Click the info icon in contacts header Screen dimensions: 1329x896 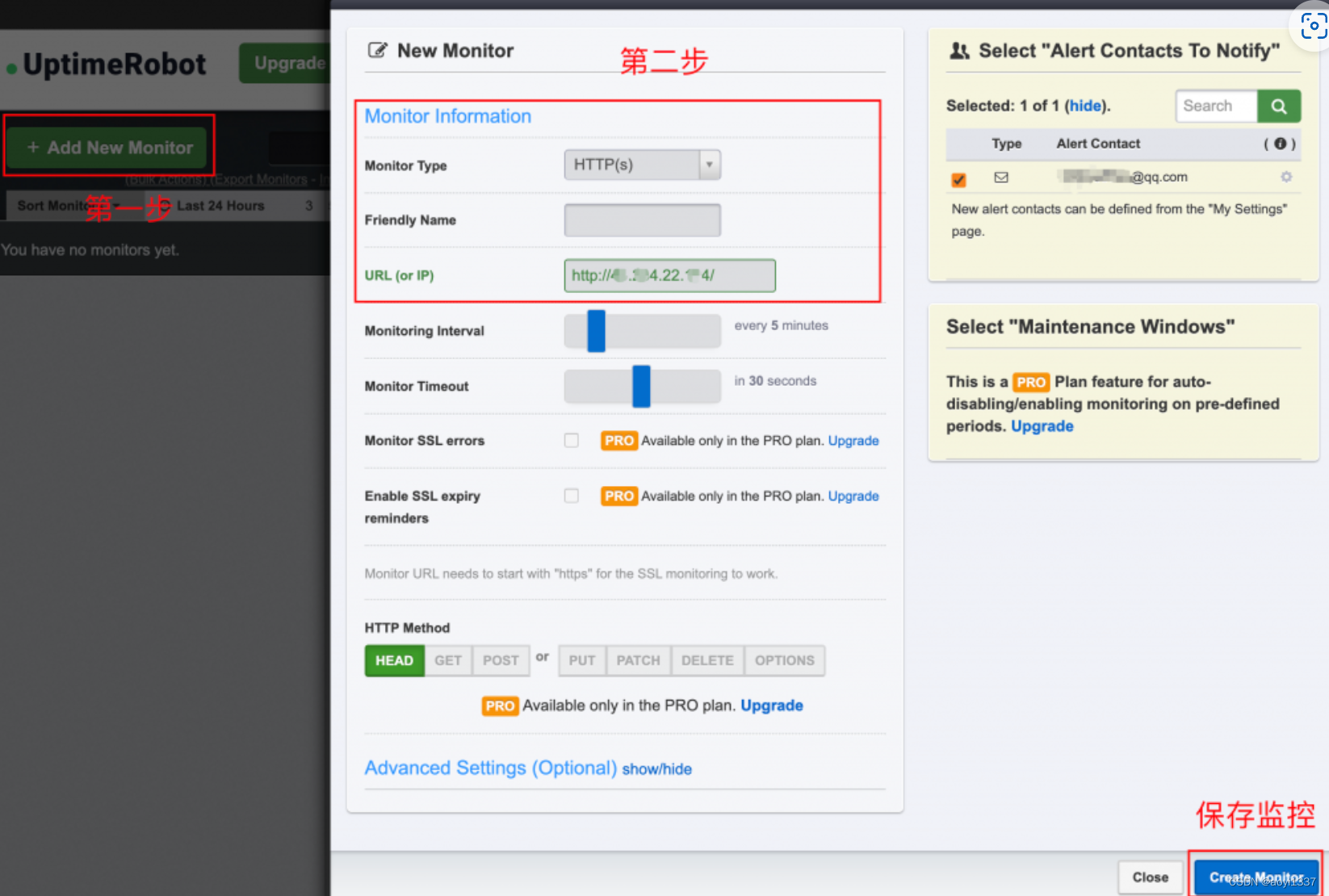coord(1280,144)
